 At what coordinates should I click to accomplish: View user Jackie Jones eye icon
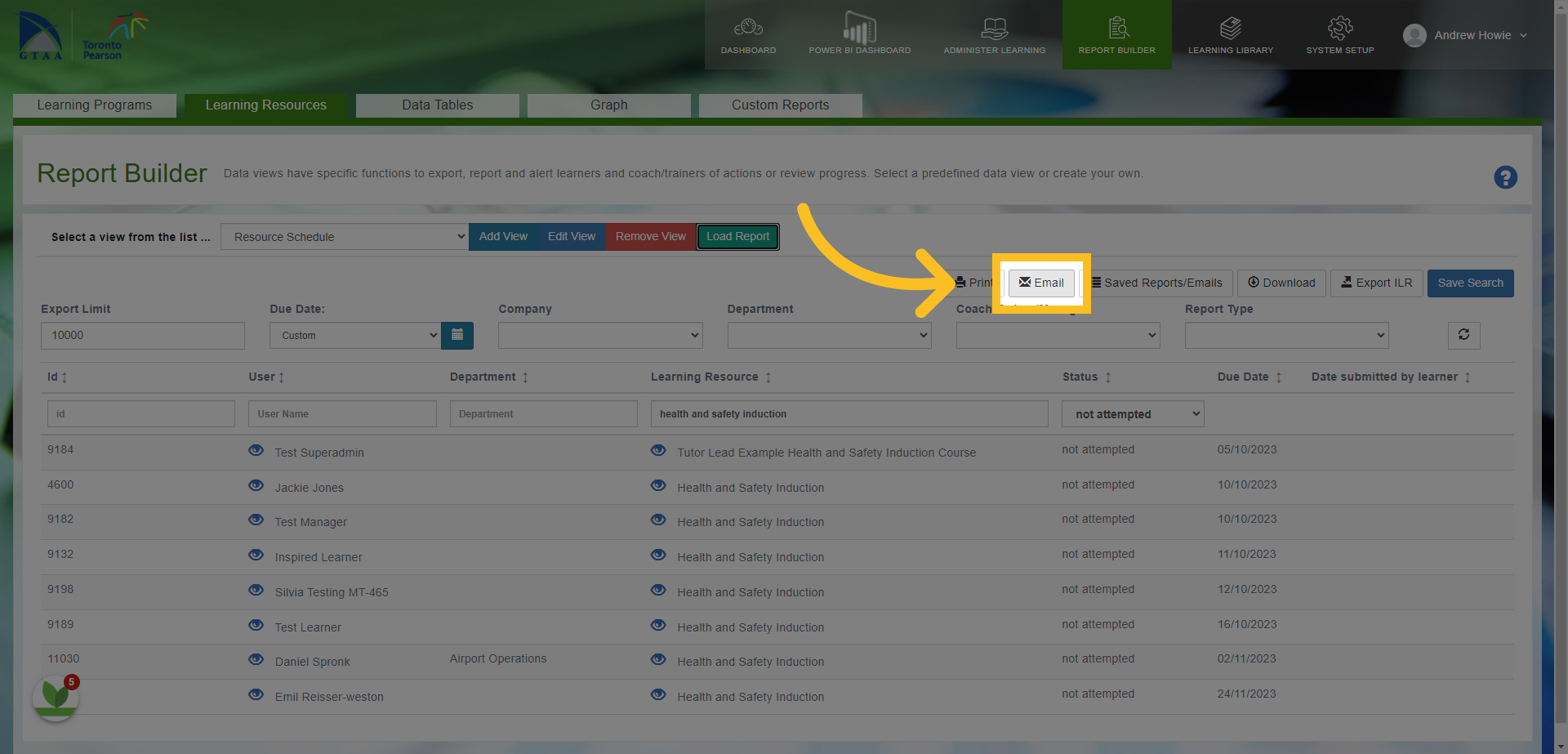coord(256,486)
